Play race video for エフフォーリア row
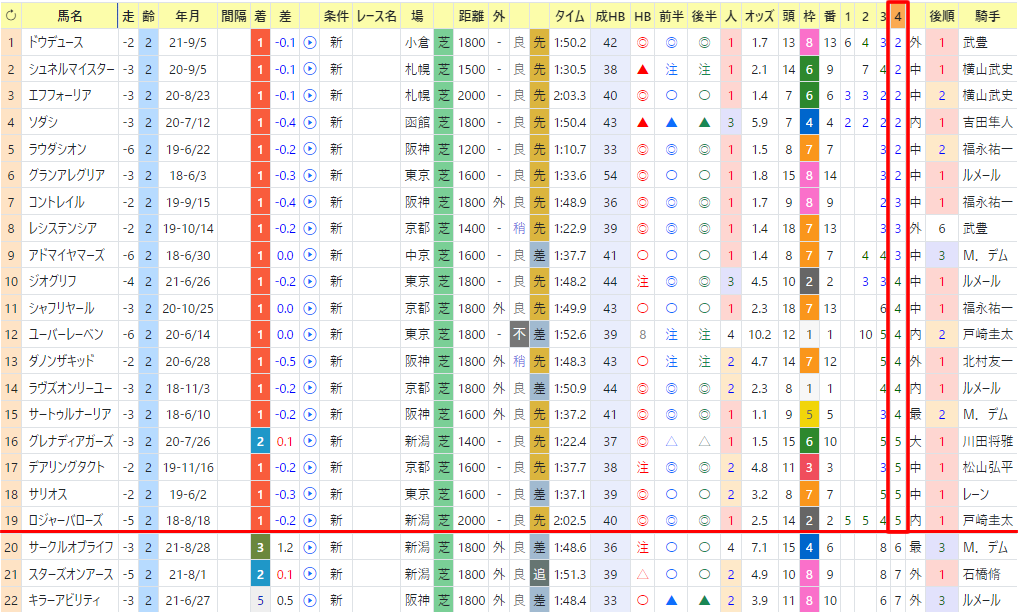 point(310,95)
